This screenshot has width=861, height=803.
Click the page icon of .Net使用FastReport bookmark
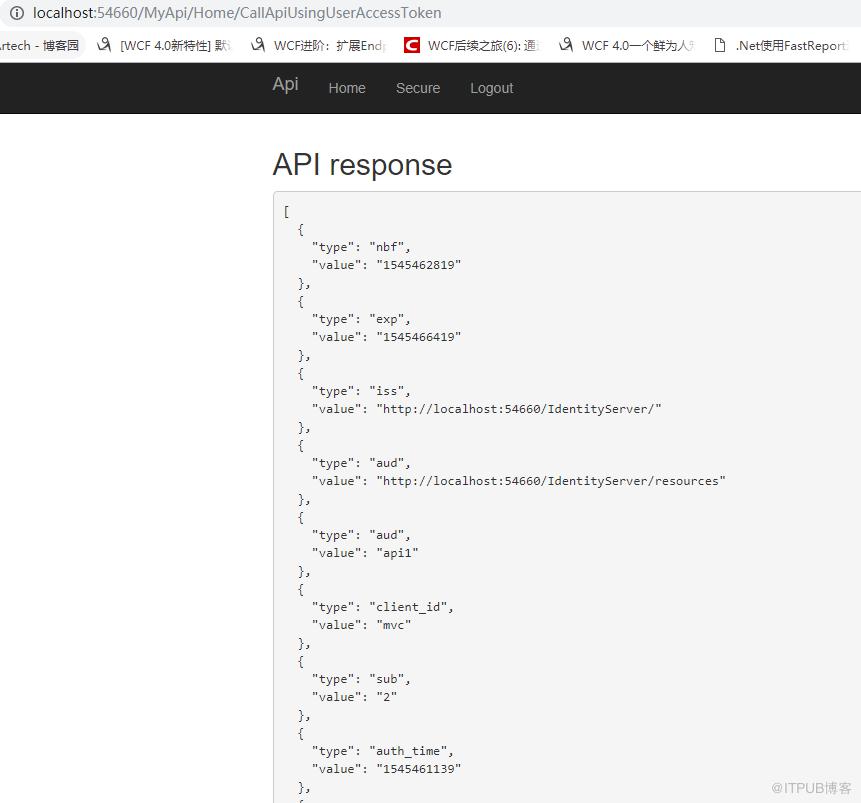point(719,45)
